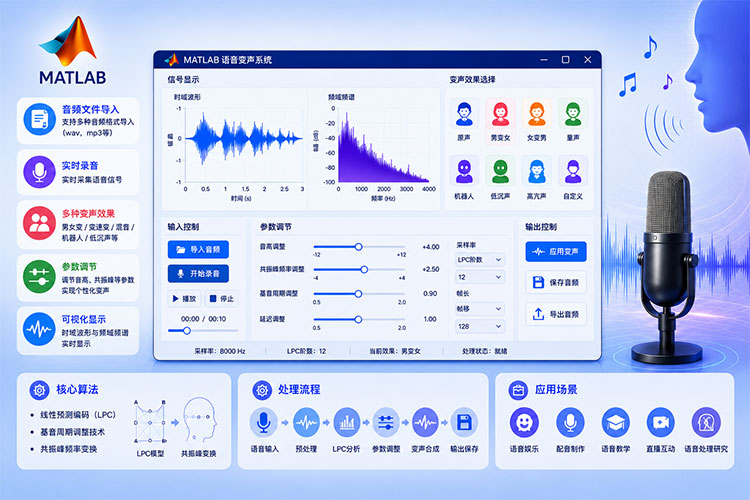The image size is (750, 500).
Task: Click the 输出保存 floppy disk step icon
Action: [x=464, y=422]
